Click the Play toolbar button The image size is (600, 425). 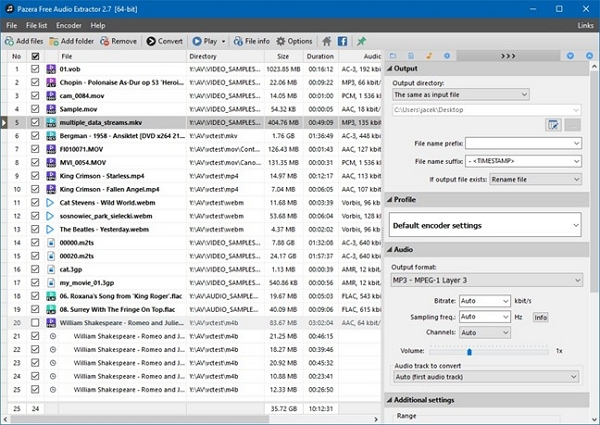point(205,41)
